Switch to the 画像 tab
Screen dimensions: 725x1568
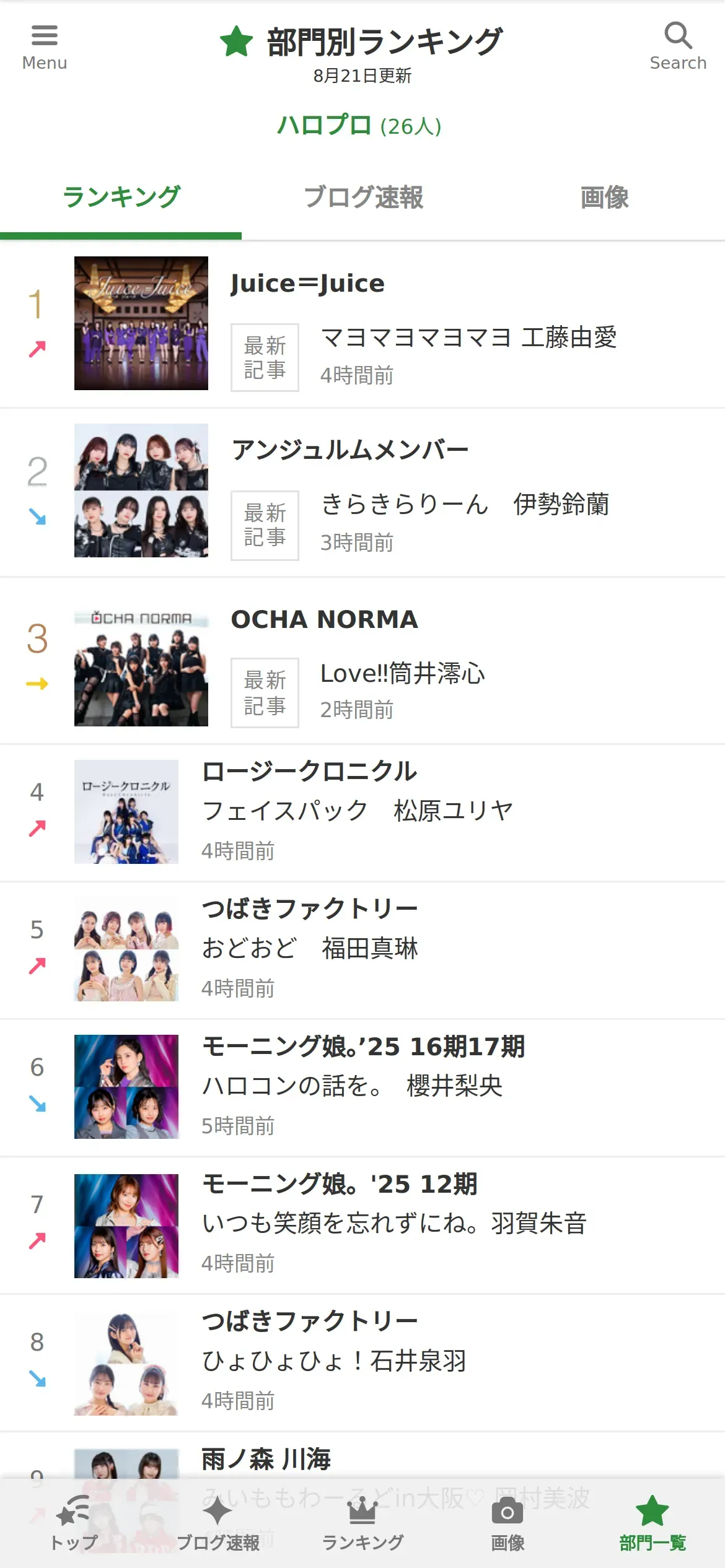click(x=604, y=198)
